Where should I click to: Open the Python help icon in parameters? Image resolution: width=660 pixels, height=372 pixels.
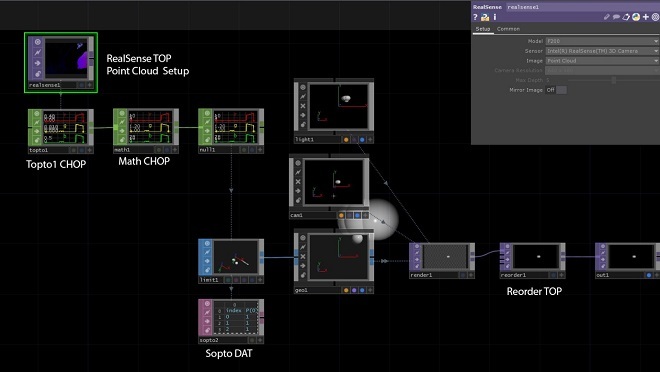point(485,17)
